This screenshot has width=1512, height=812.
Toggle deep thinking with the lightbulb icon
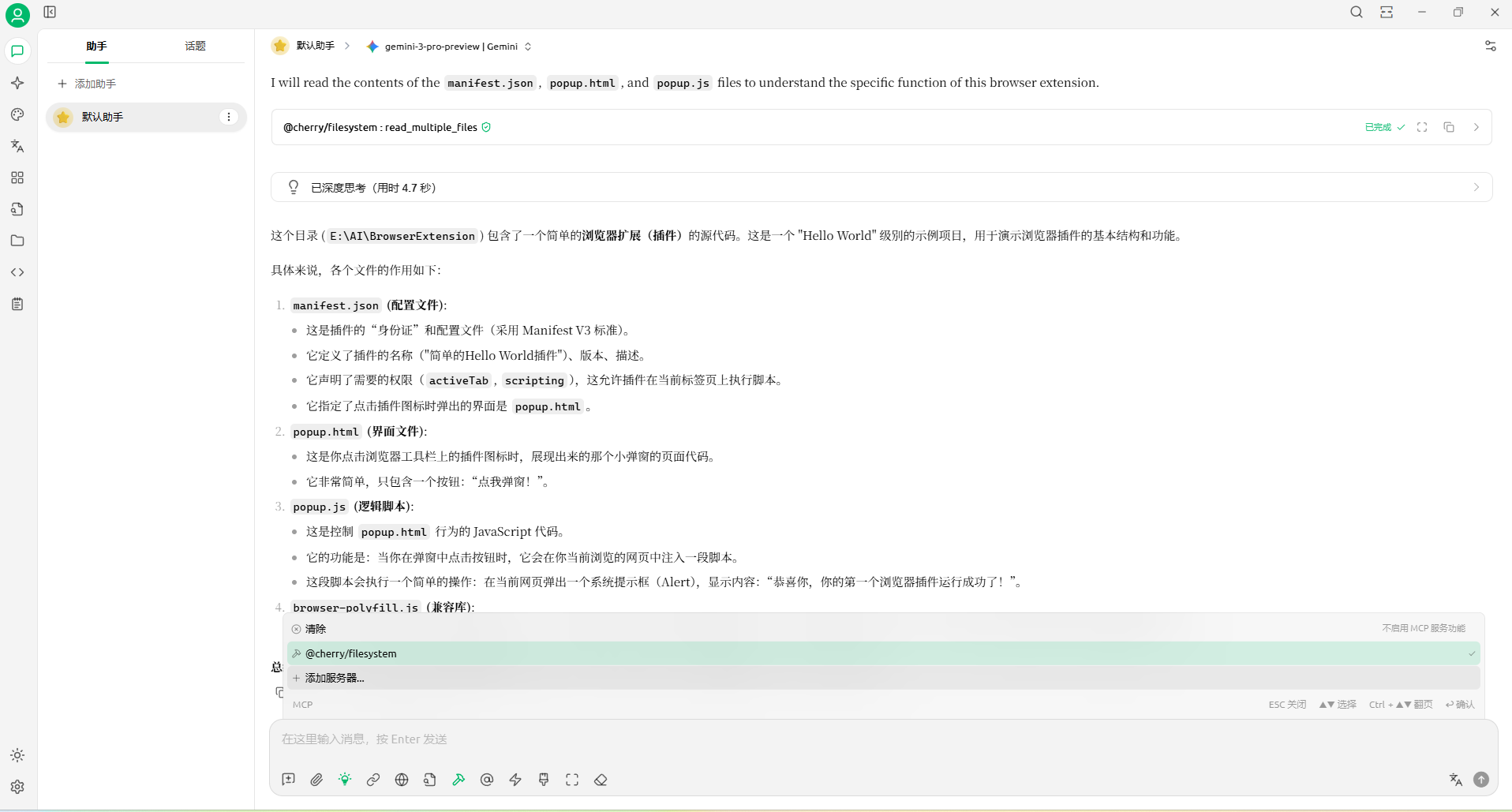tap(344, 780)
